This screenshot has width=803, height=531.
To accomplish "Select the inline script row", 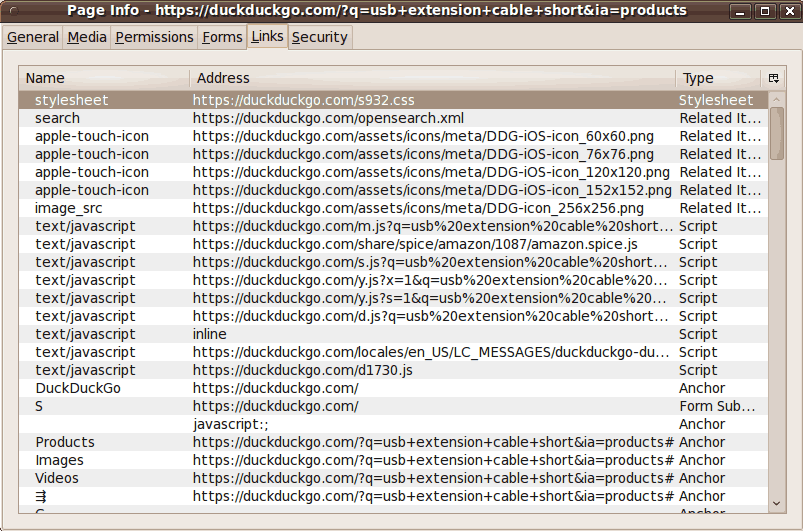I will pyautogui.click(x=393, y=334).
